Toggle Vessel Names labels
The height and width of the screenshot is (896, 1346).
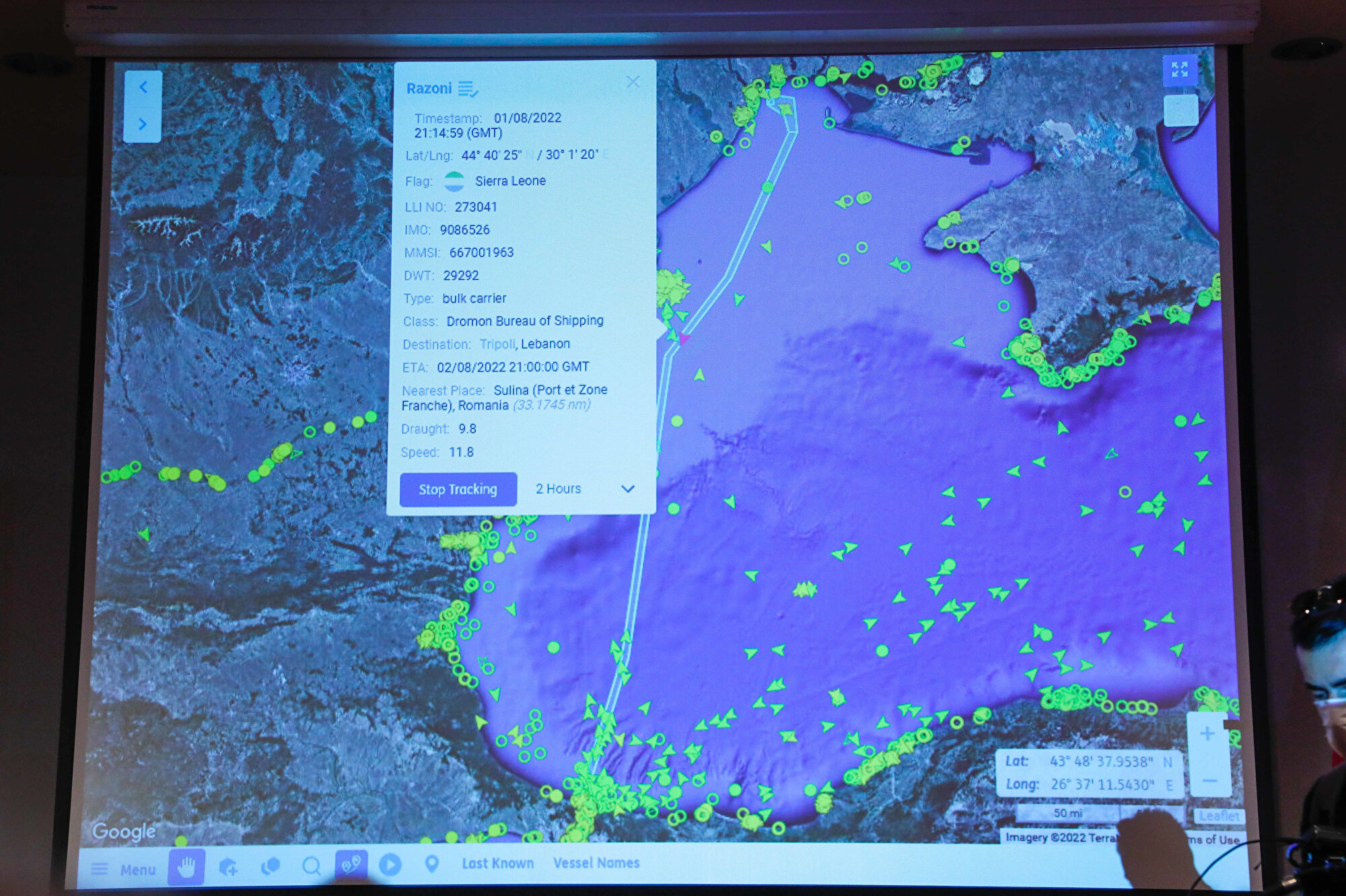(596, 862)
